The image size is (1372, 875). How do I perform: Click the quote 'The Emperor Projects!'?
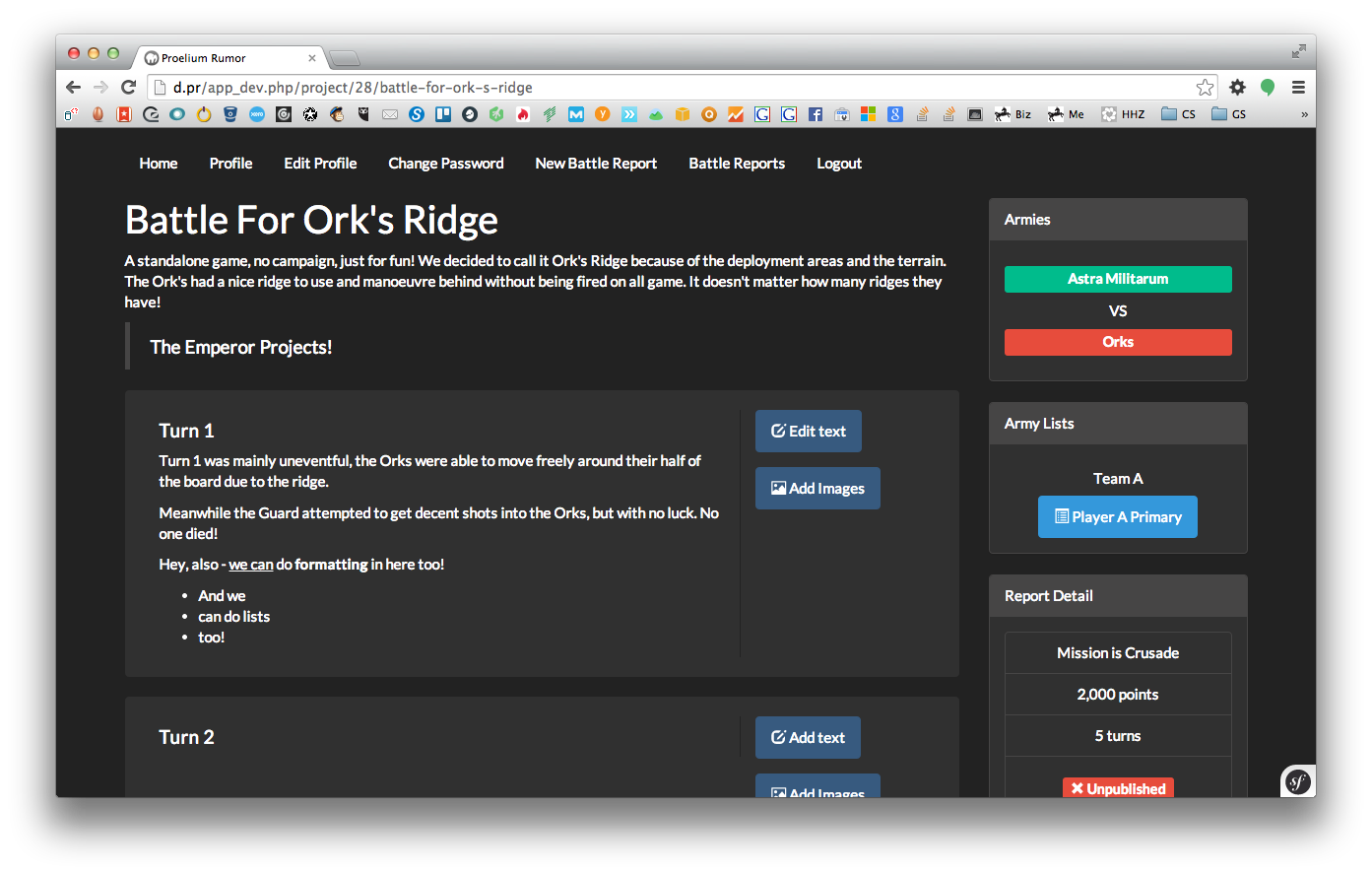coord(241,348)
